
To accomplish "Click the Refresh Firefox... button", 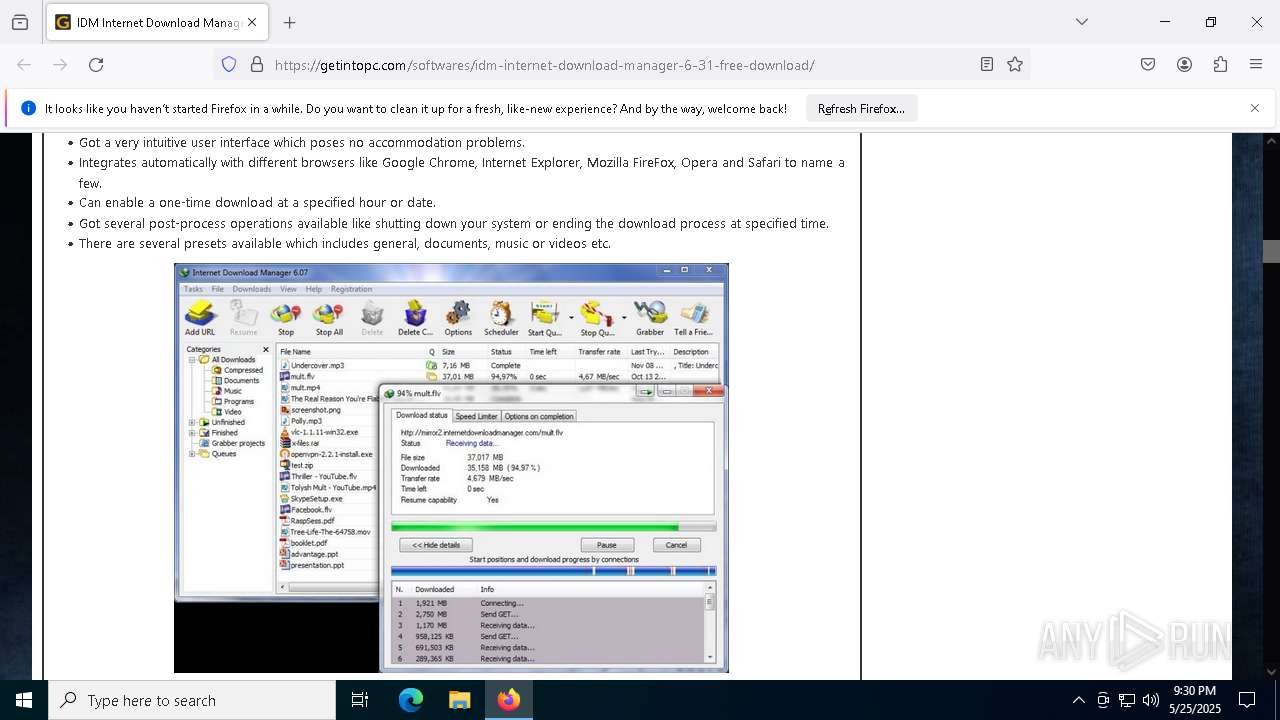I will tap(861, 109).
